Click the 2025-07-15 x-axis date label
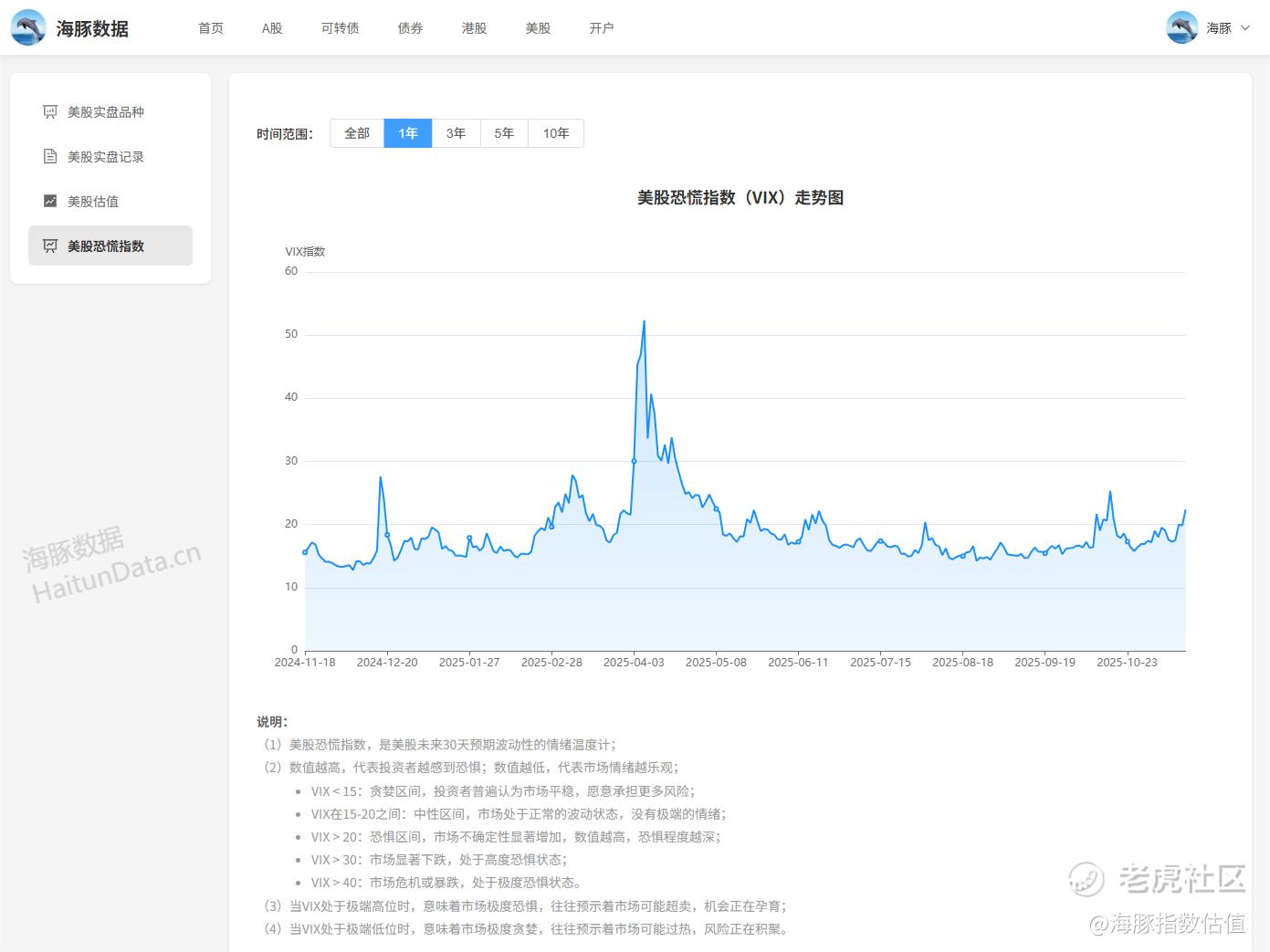This screenshot has height=952, width=1270. pos(880,663)
